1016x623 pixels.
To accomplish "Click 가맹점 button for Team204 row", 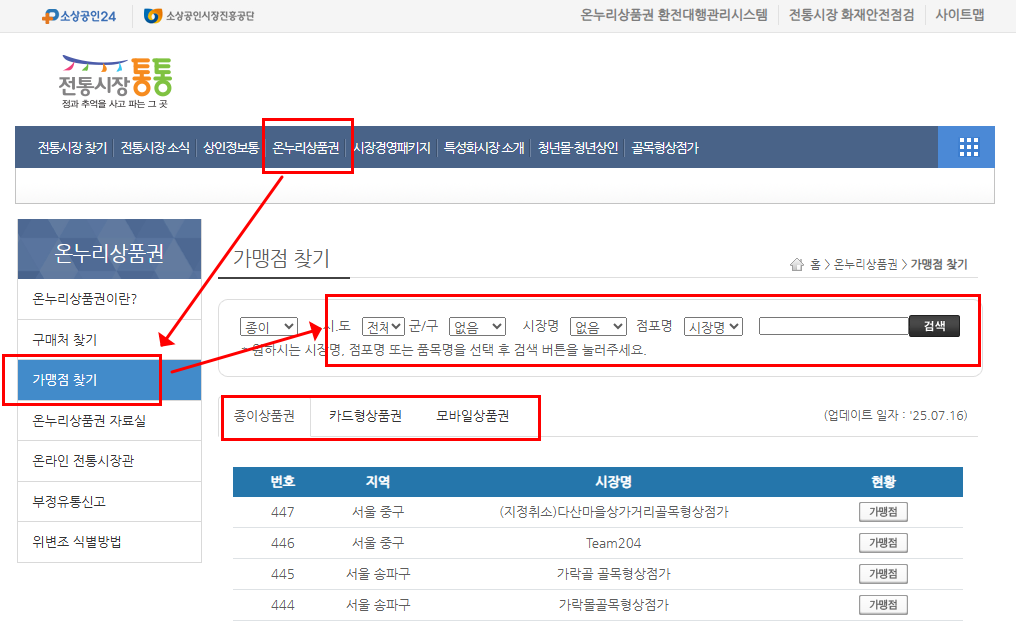I will [883, 543].
